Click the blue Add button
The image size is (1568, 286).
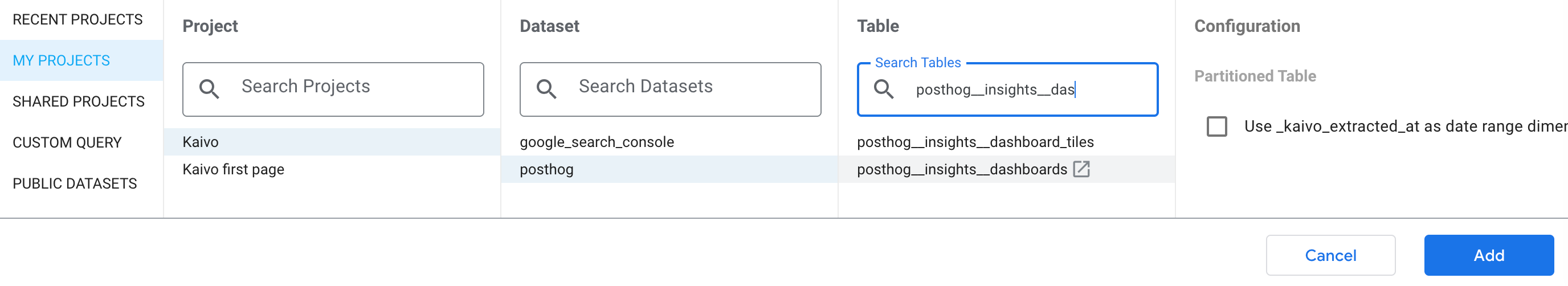(x=1489, y=255)
